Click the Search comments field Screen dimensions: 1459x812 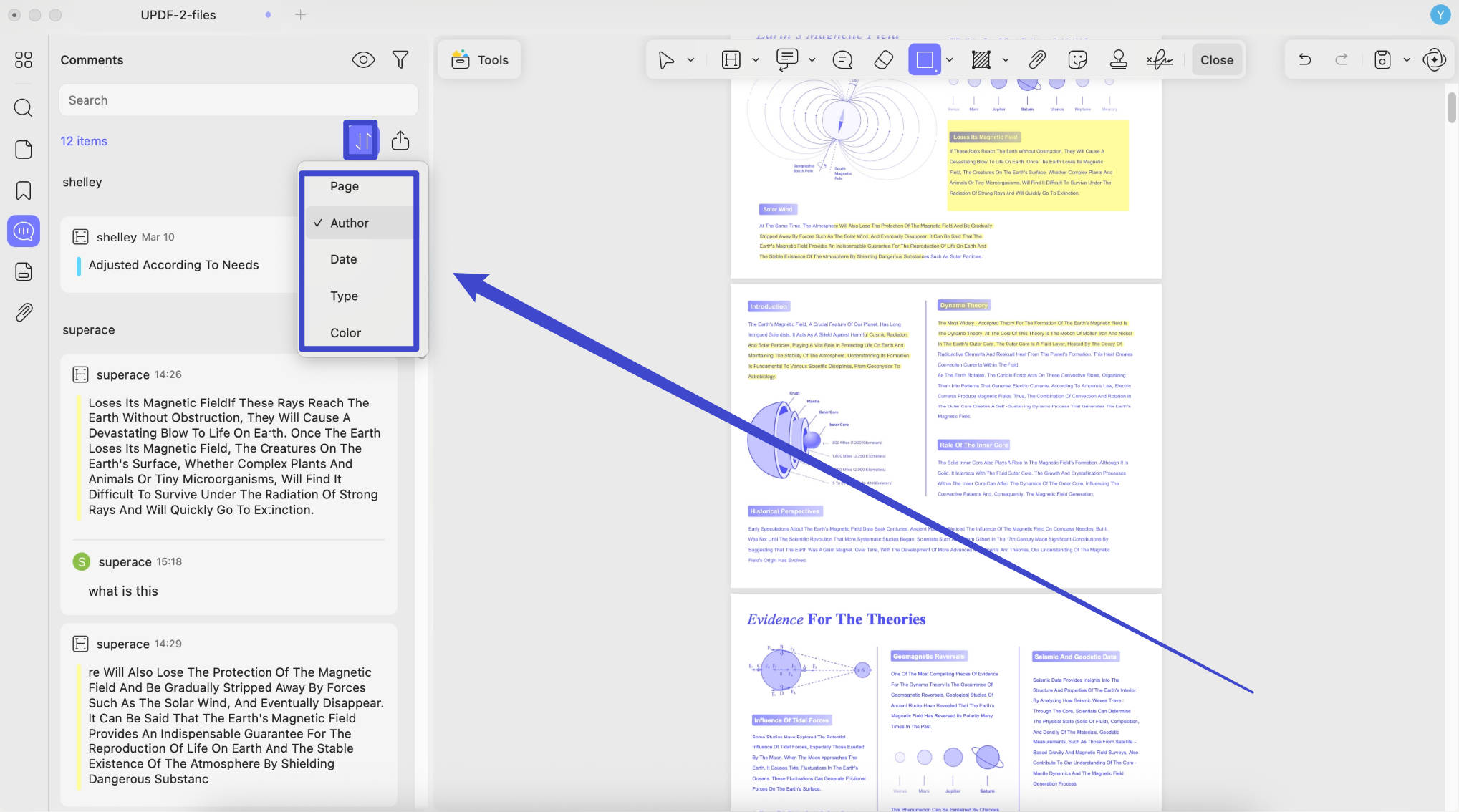tap(239, 100)
